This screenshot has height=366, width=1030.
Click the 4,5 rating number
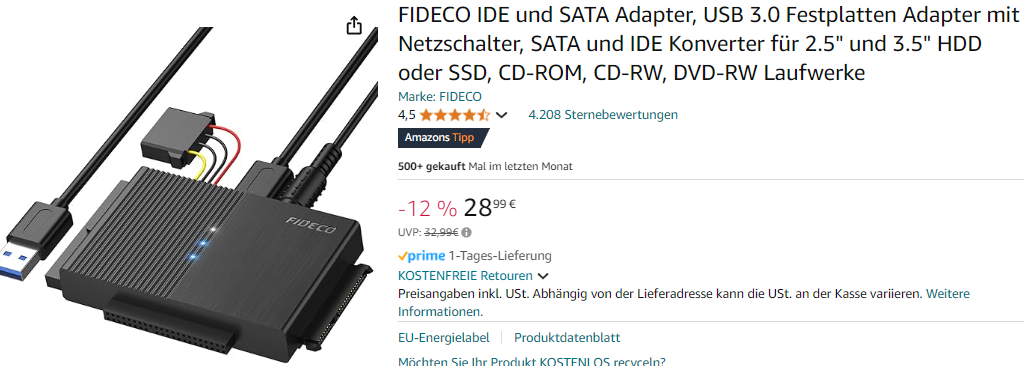click(407, 115)
